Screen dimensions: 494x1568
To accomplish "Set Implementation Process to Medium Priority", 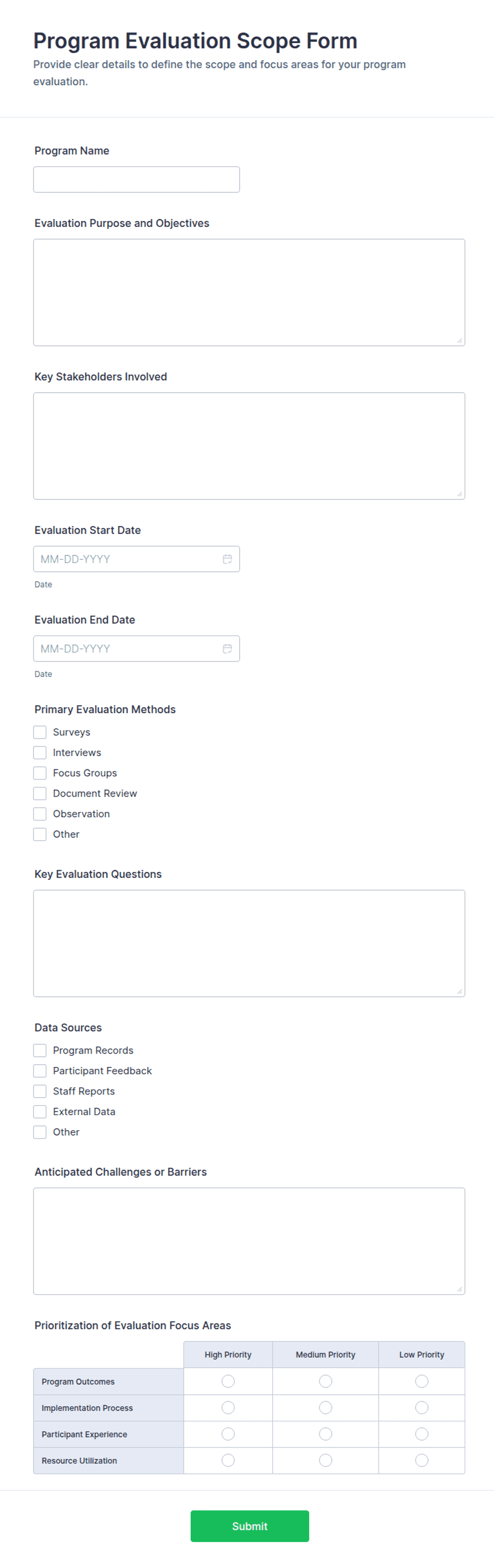I will tap(326, 1406).
